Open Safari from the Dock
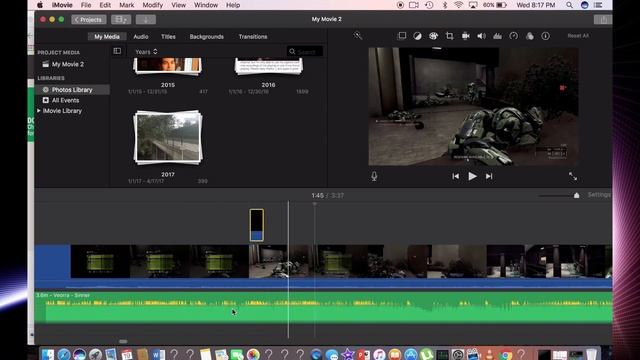Image resolution: width=640 pixels, height=360 pixels. point(64,354)
